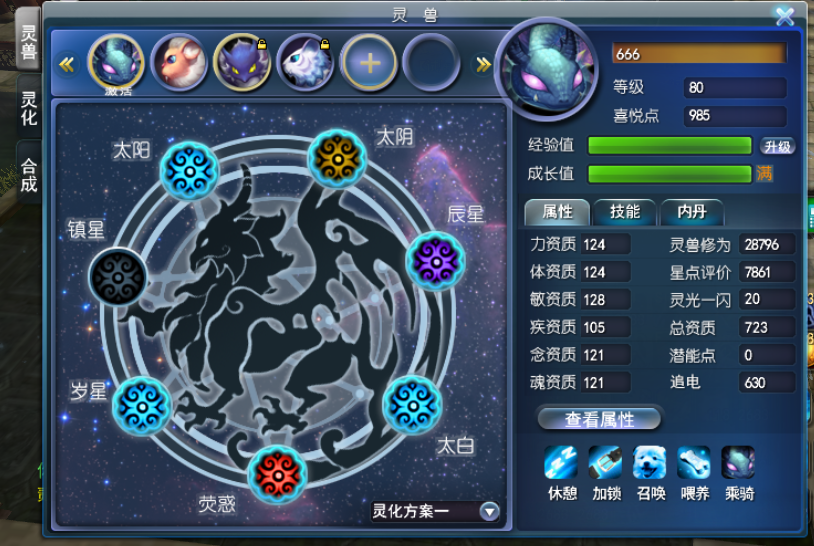
Task: Show next pets with right arrow
Action: point(483,64)
